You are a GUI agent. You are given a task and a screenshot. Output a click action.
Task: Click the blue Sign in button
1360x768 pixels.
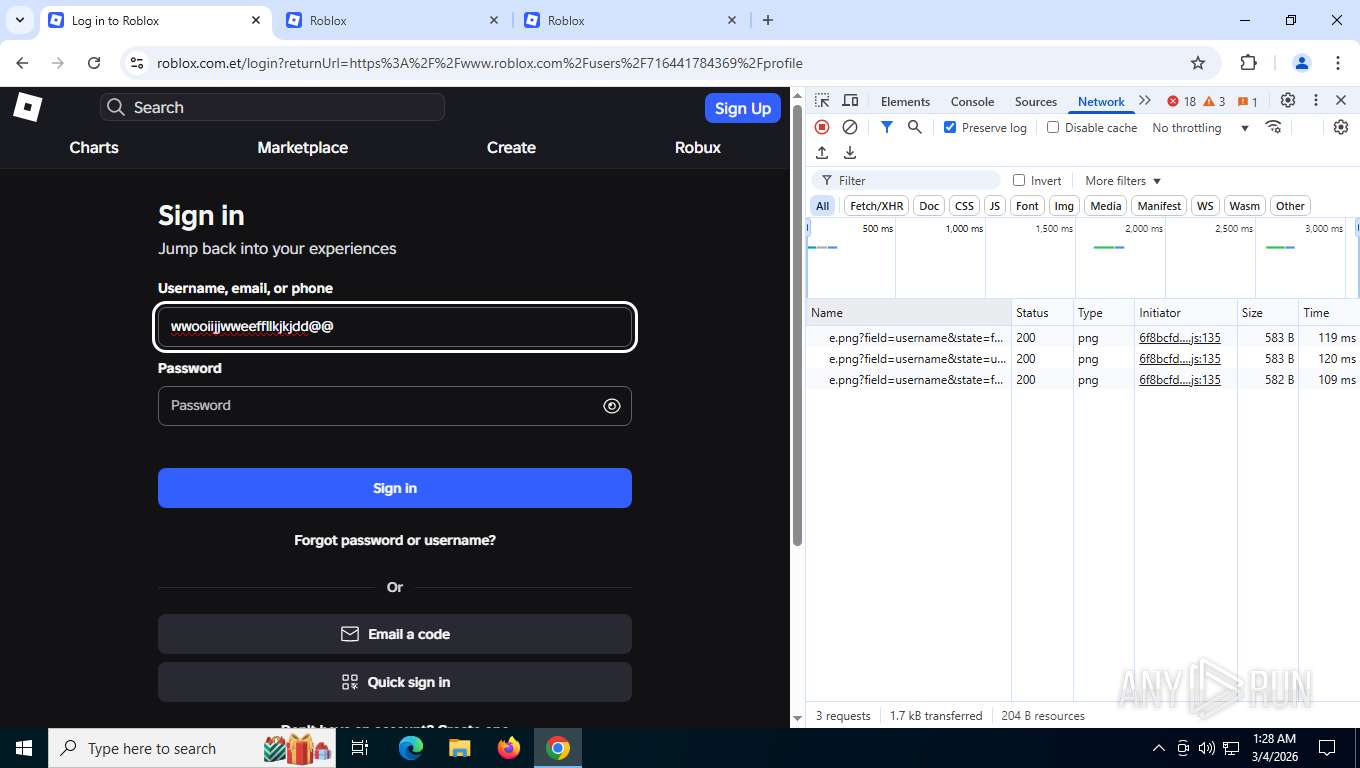395,488
